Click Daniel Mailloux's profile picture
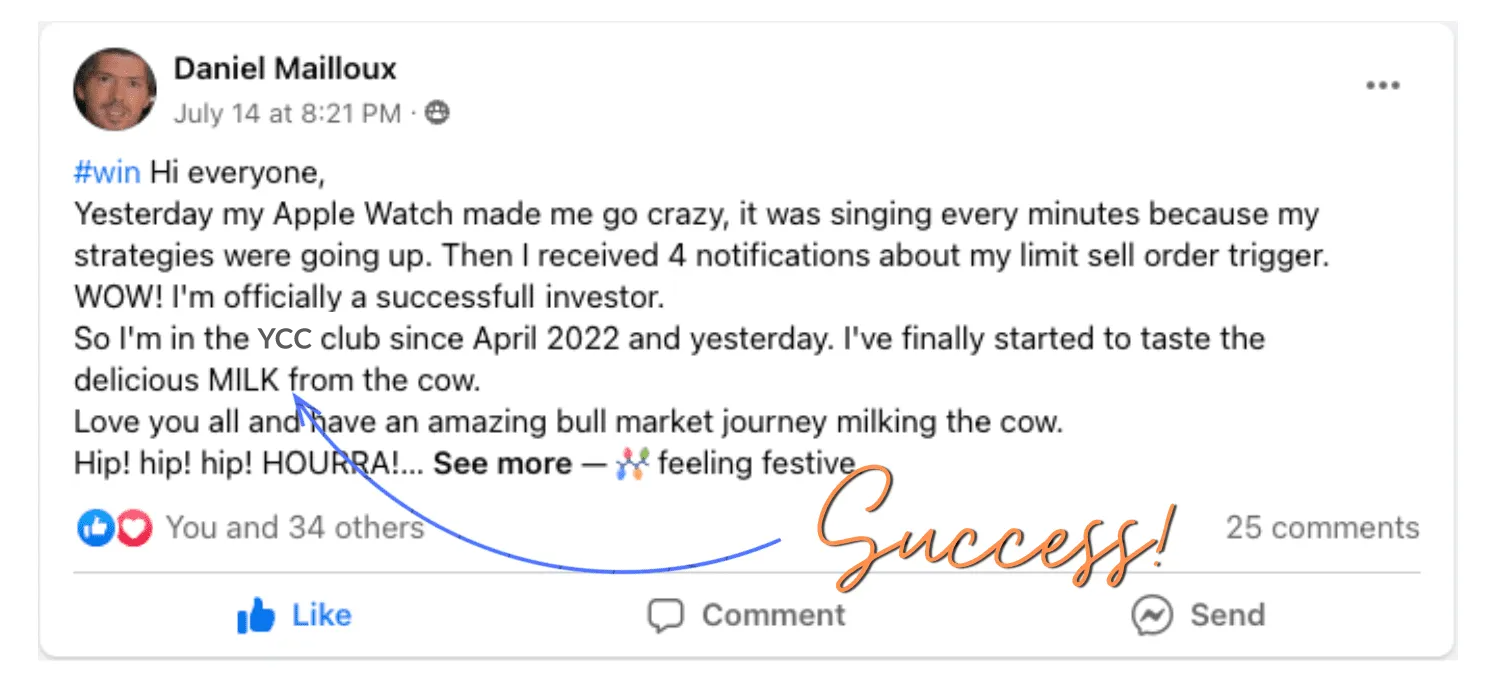1488x676 pixels. click(115, 89)
